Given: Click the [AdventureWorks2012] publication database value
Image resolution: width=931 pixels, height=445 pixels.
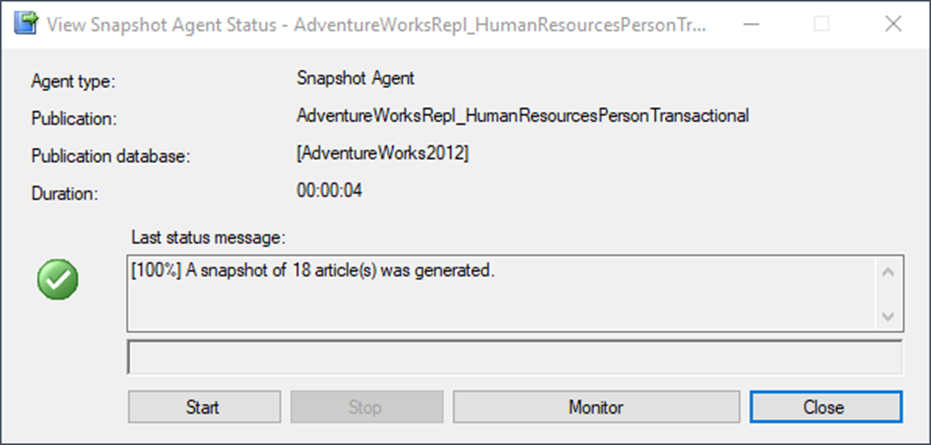Looking at the screenshot, I should coord(382,153).
